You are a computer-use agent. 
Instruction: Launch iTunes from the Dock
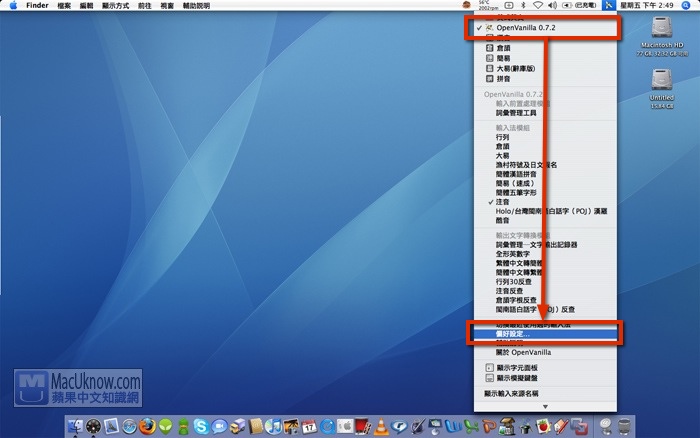(273, 427)
